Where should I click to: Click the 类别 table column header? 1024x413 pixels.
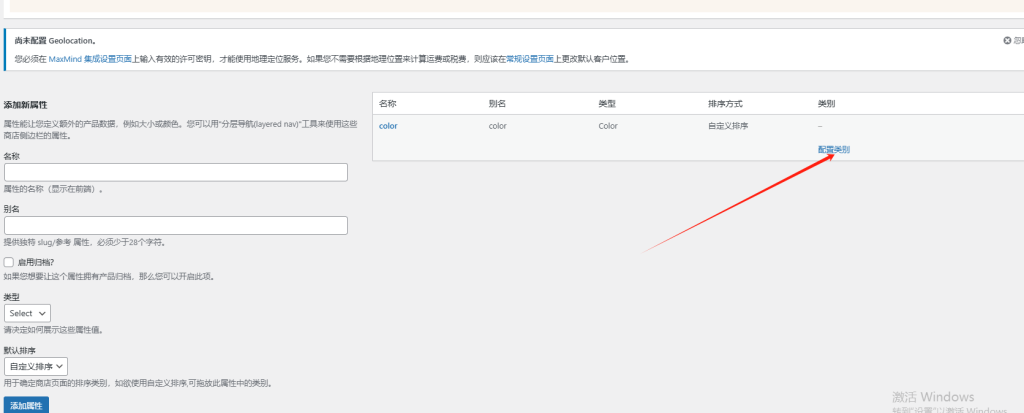[x=826, y=104]
